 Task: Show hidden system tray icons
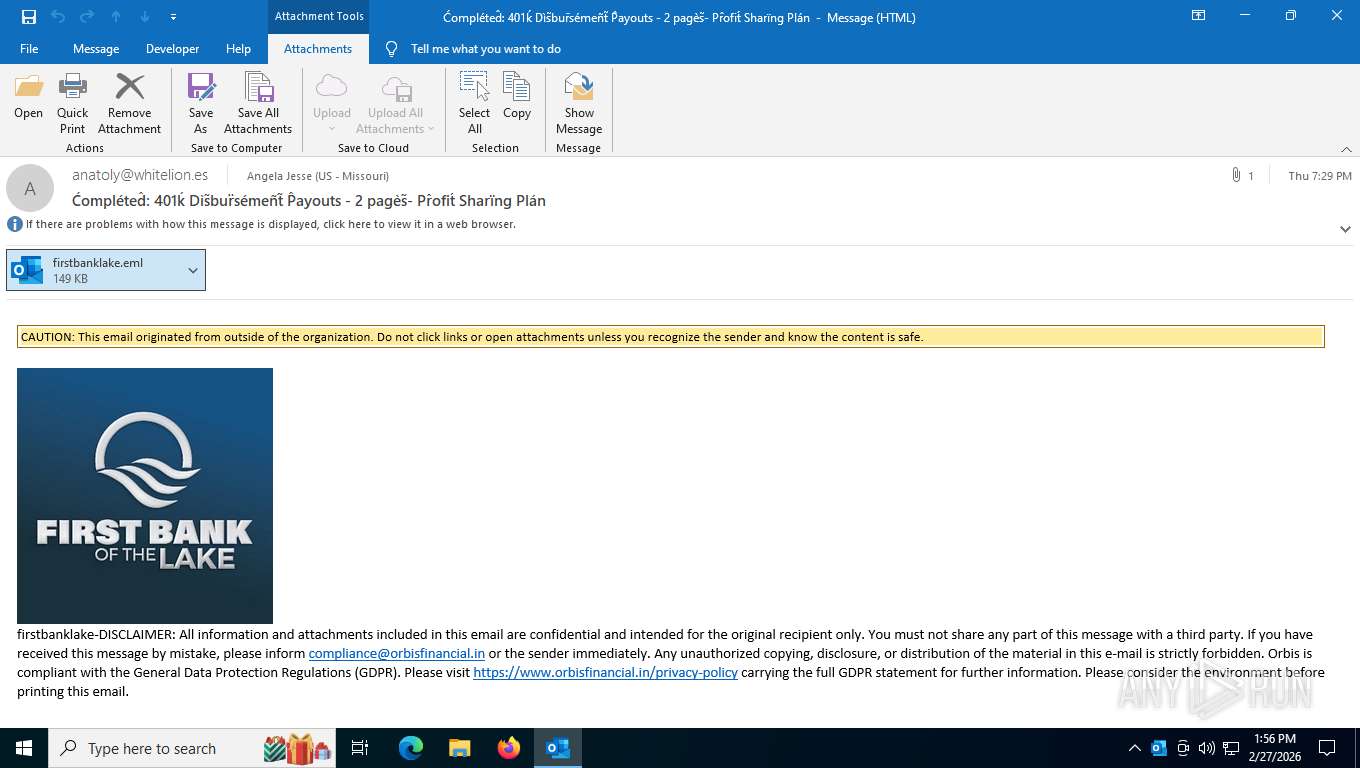(1134, 748)
